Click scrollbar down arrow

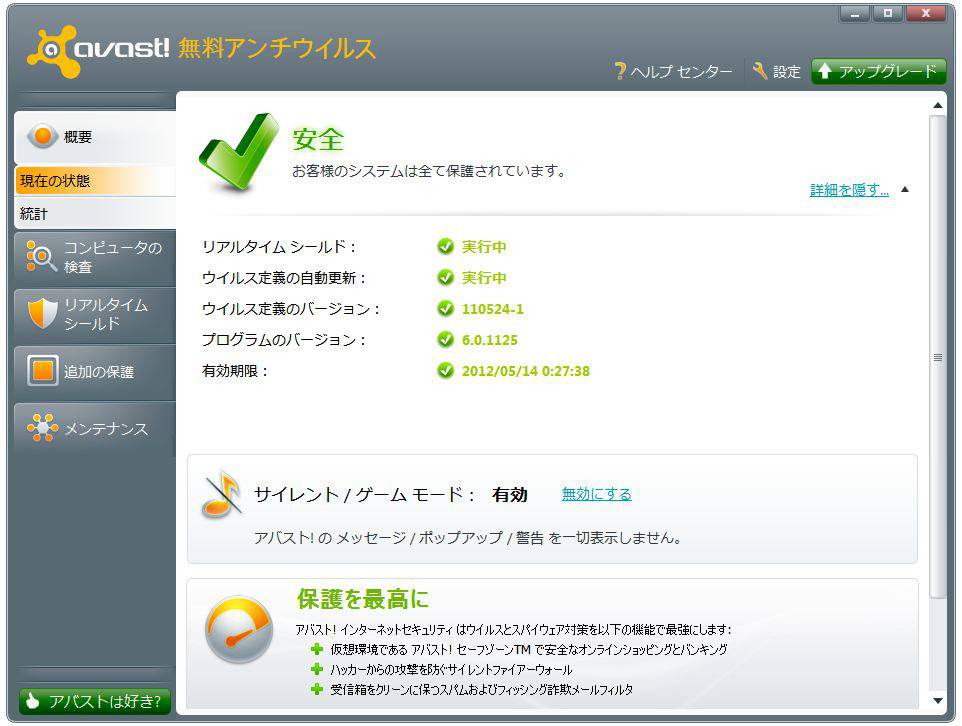point(937,700)
